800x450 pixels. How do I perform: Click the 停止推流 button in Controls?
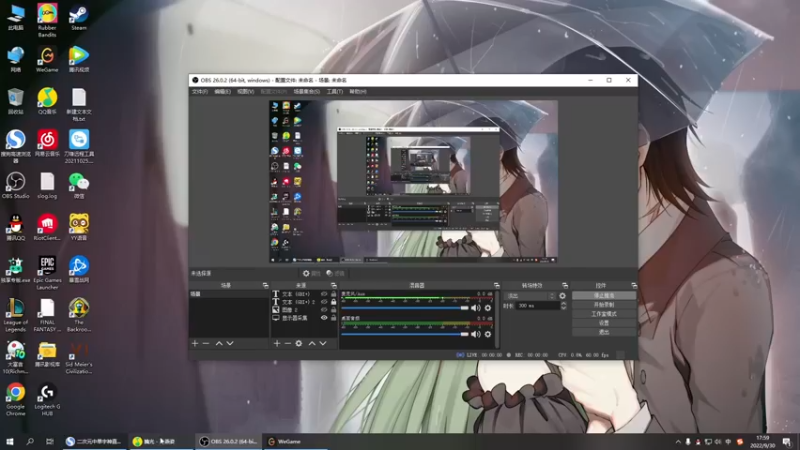point(604,295)
